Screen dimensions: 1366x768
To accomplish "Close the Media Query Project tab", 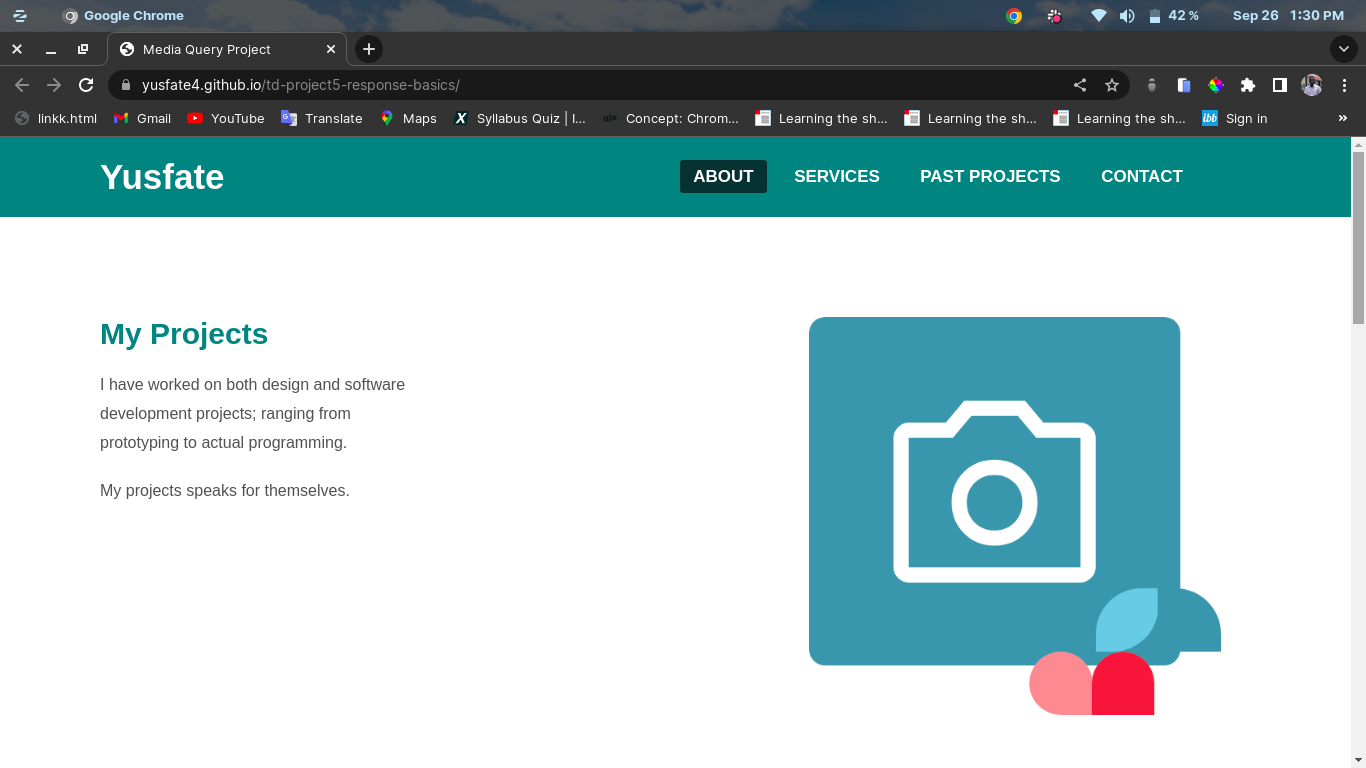I will pos(331,49).
